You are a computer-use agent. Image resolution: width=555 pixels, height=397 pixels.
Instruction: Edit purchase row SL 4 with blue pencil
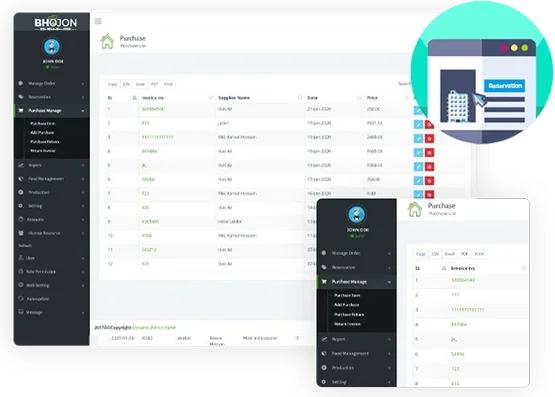tap(418, 153)
